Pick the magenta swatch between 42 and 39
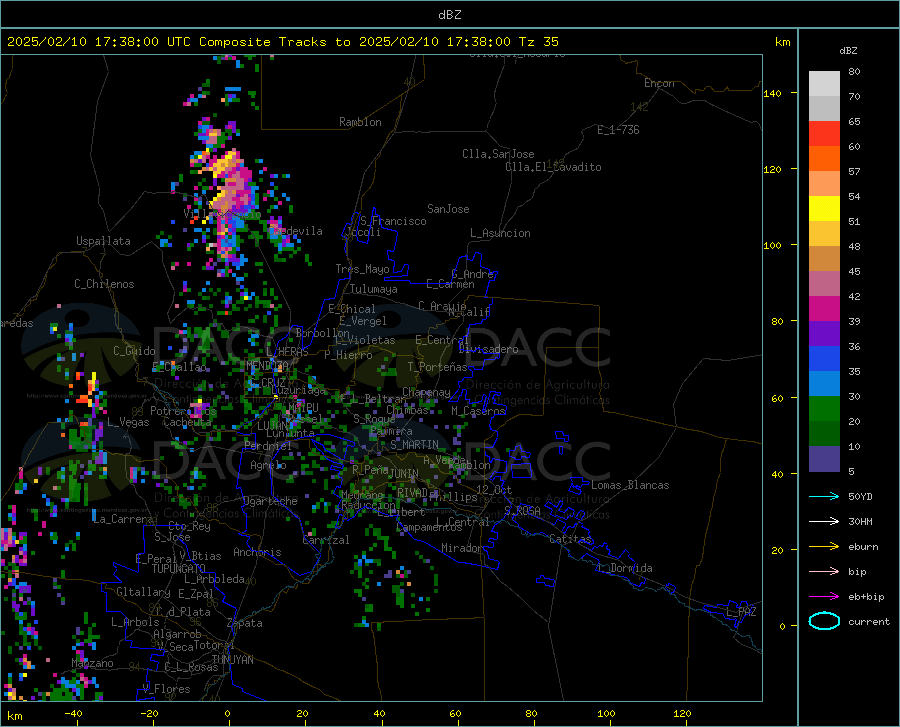The width and height of the screenshot is (900, 727). tap(824, 309)
